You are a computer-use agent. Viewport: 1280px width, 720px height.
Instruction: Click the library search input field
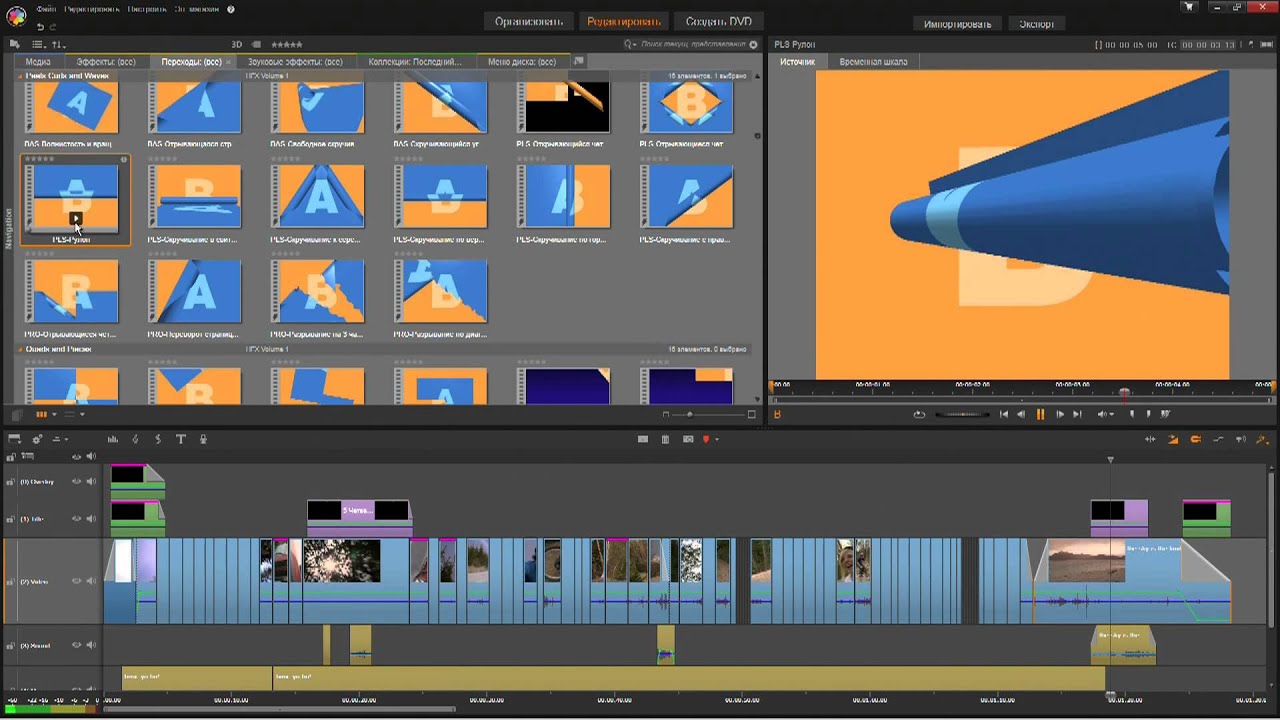(695, 44)
